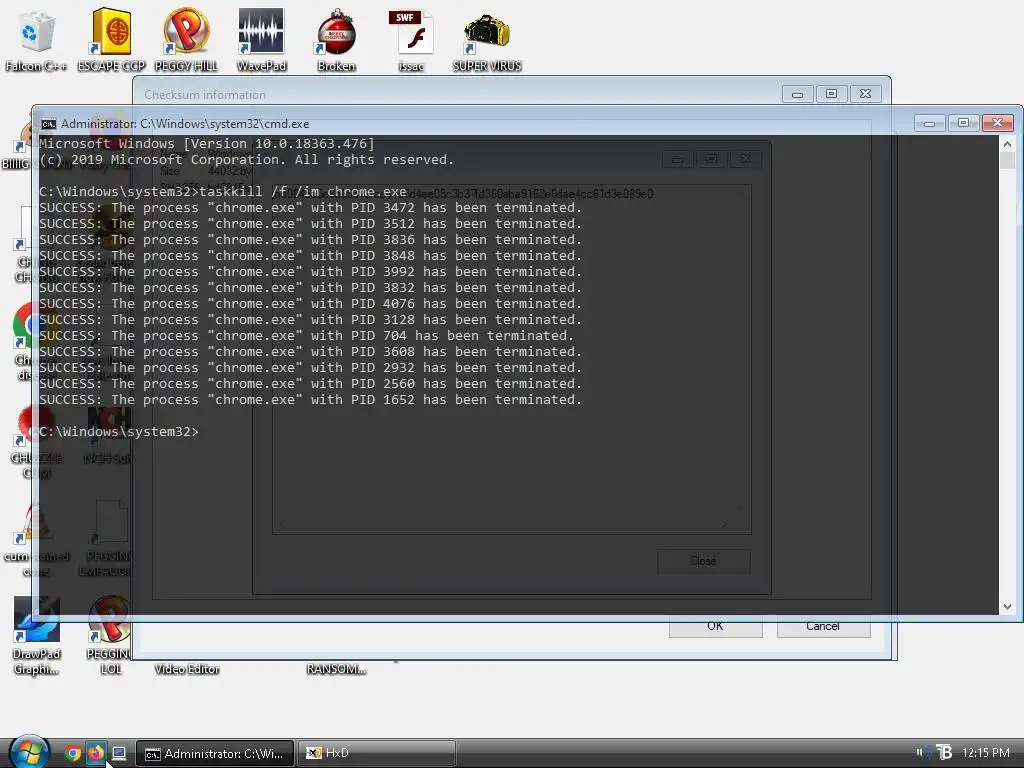The image size is (1024, 768).
Task: Click Cancel in the background HxD dialog
Action: pyautogui.click(x=823, y=626)
